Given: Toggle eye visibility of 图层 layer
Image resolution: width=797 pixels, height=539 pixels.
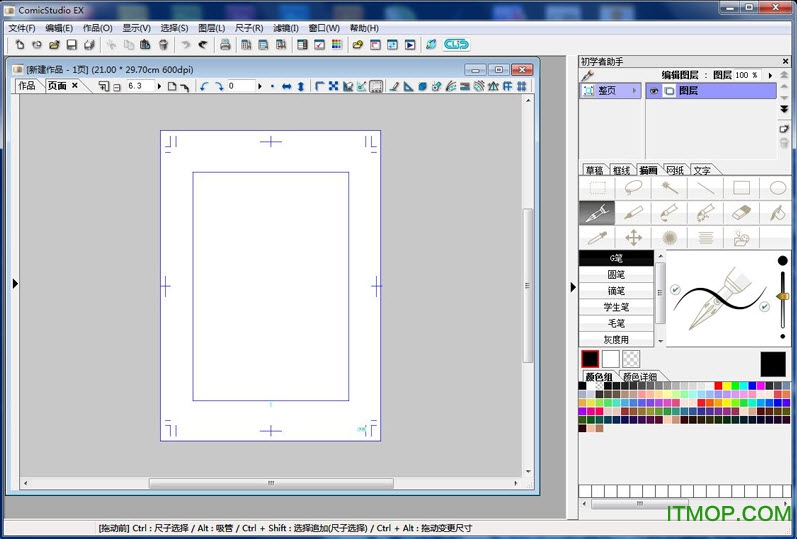Looking at the screenshot, I should [x=654, y=91].
